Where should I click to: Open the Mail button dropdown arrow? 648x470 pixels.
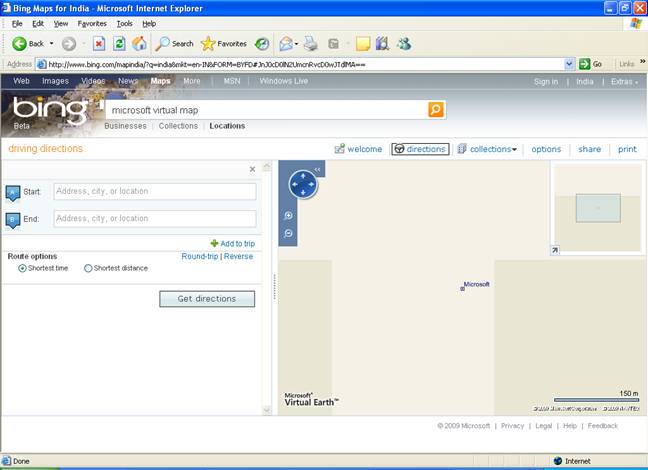point(296,44)
